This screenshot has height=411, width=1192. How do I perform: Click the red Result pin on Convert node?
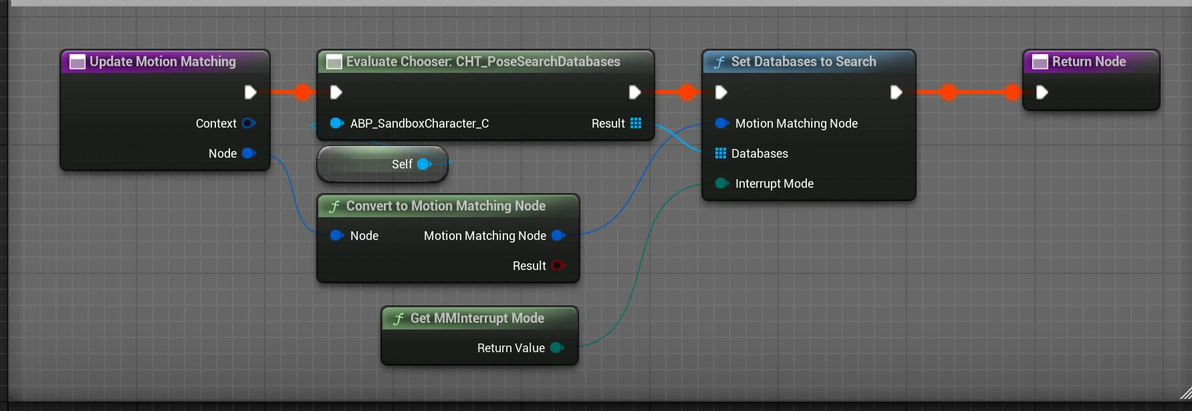558,266
